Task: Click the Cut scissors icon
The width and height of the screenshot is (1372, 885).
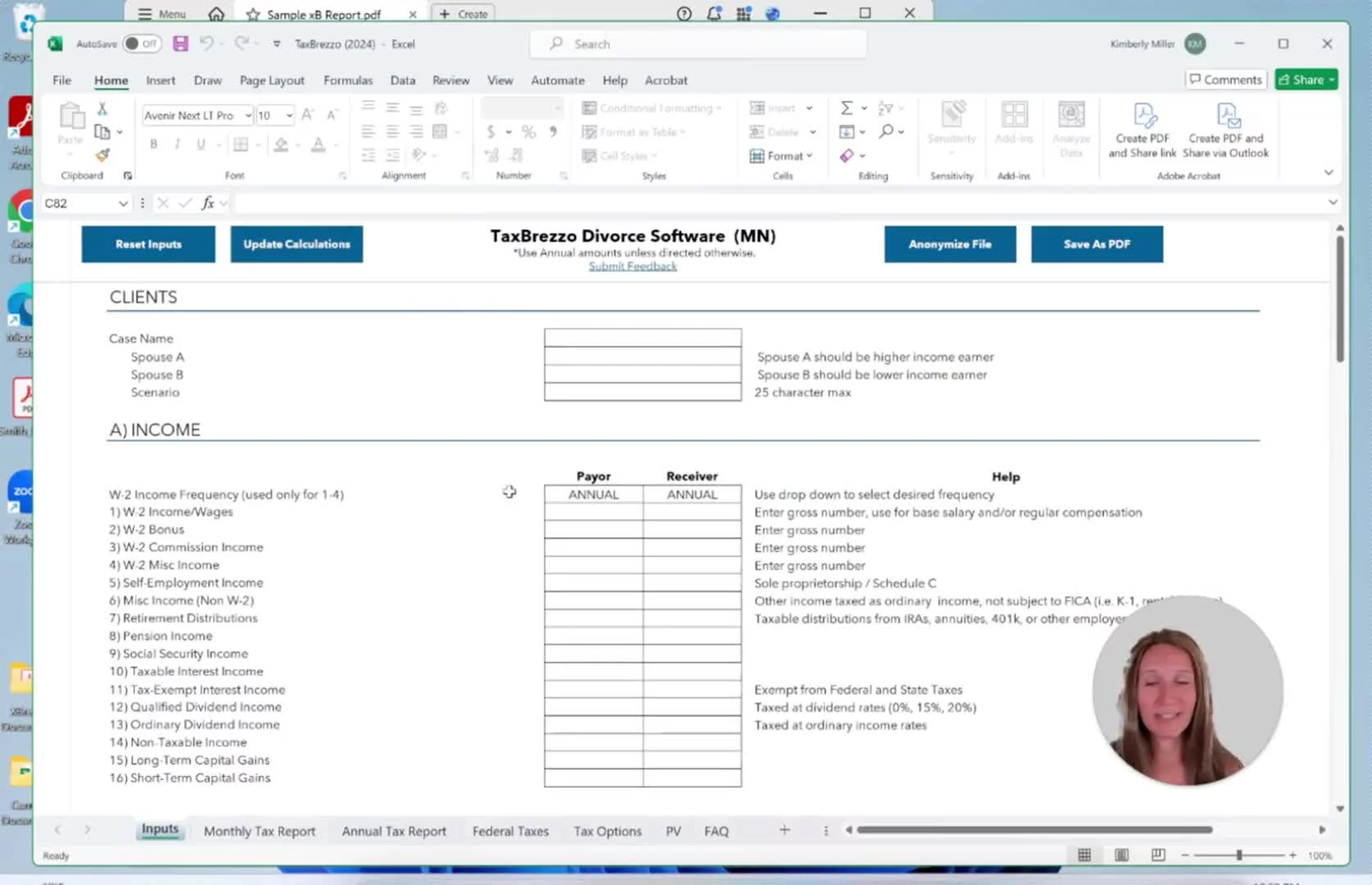Action: (x=102, y=108)
